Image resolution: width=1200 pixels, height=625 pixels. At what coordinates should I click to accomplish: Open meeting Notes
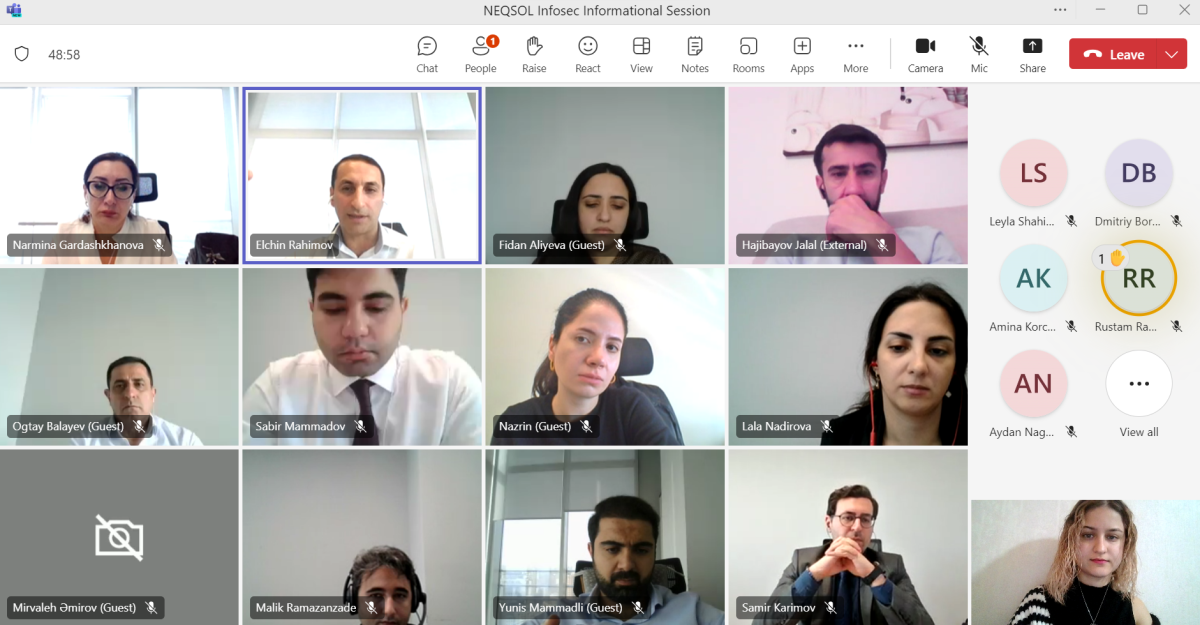[x=695, y=54]
